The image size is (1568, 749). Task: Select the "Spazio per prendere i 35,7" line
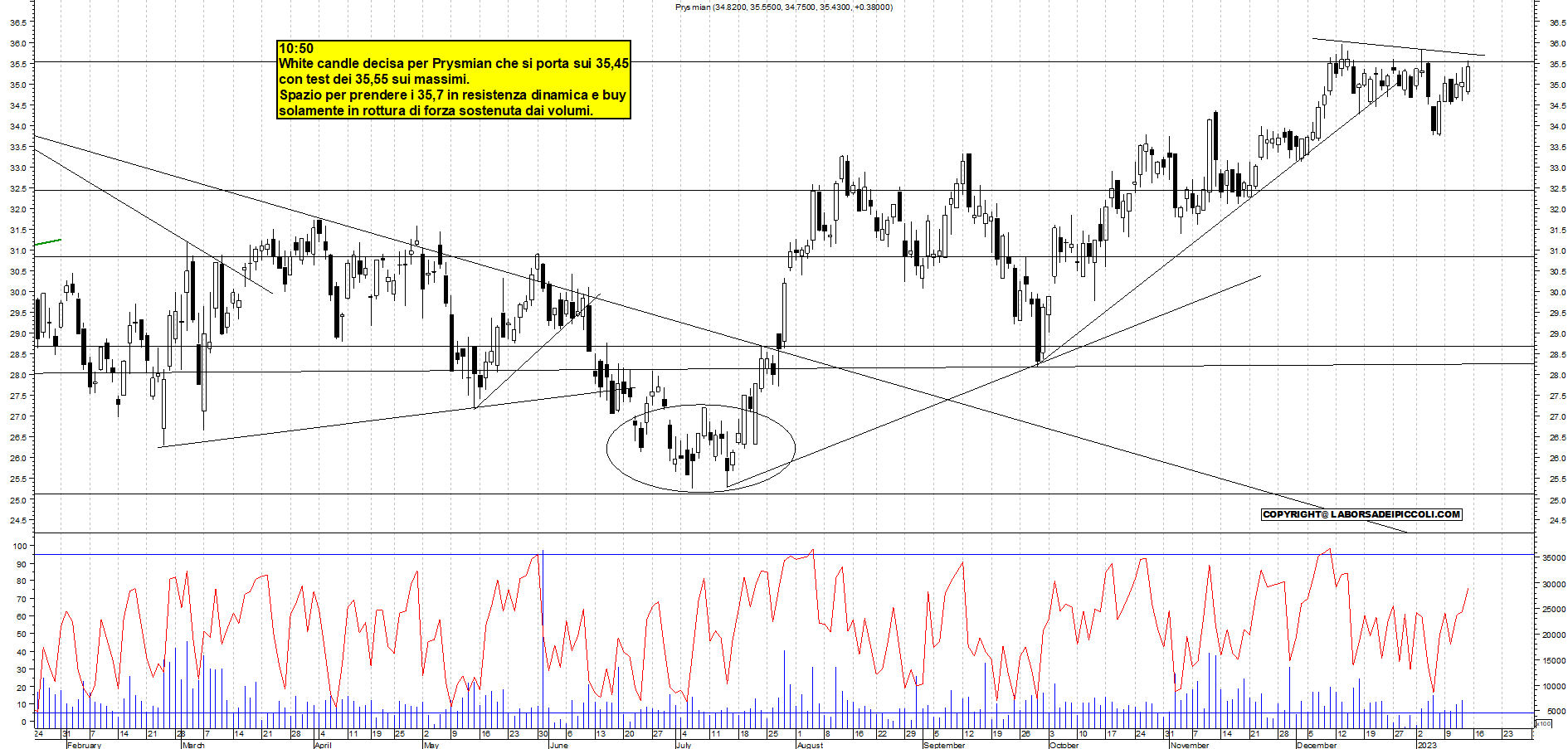[x=453, y=95]
